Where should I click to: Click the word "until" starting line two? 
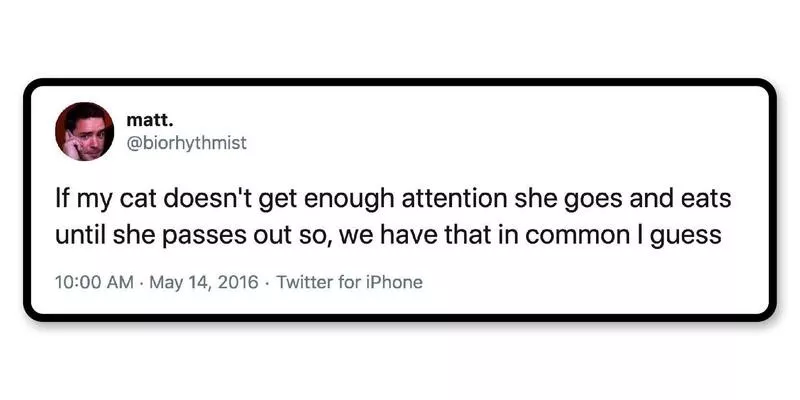(79, 235)
